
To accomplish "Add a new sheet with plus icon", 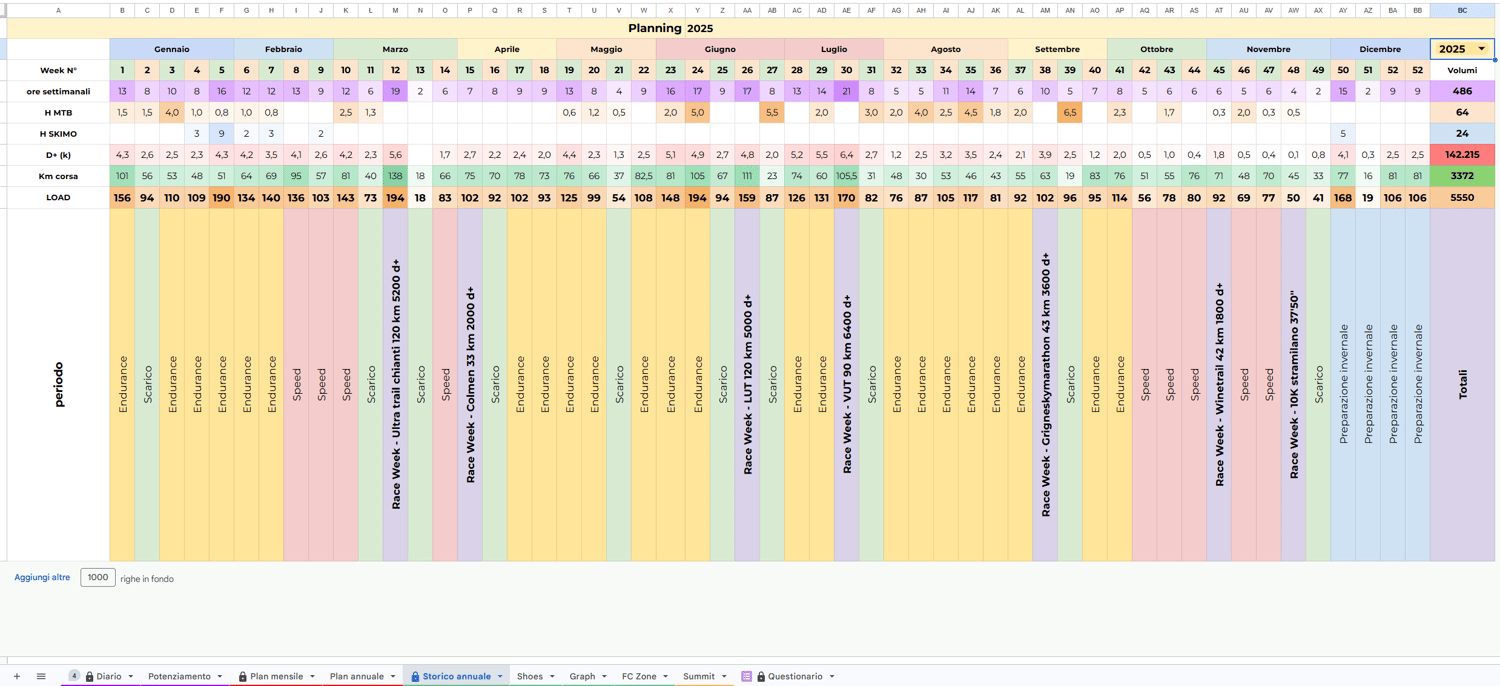I will (16, 677).
